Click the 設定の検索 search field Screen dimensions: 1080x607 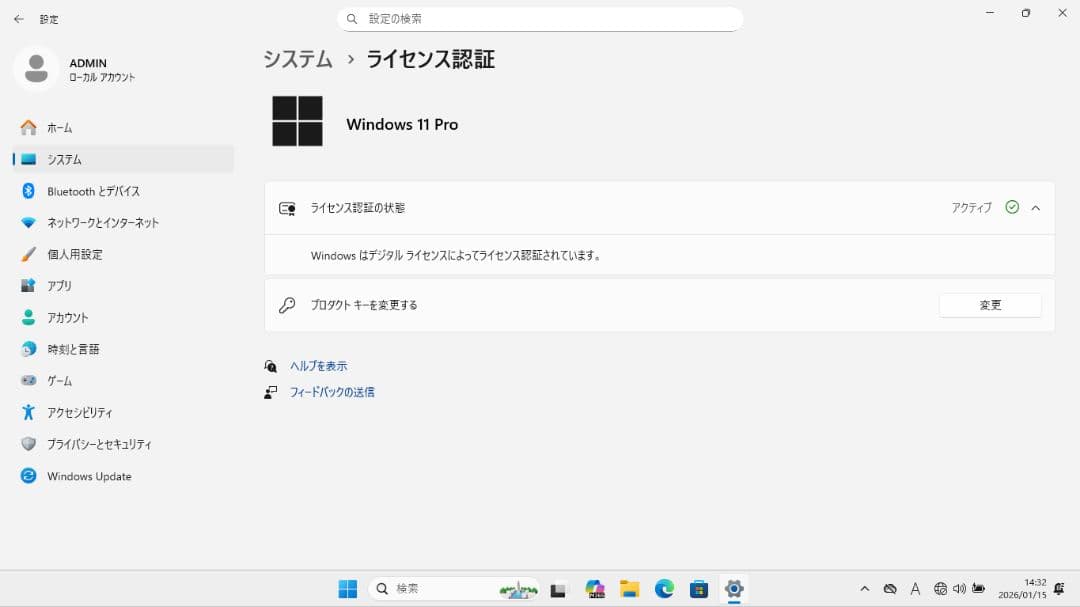[x=540, y=18]
